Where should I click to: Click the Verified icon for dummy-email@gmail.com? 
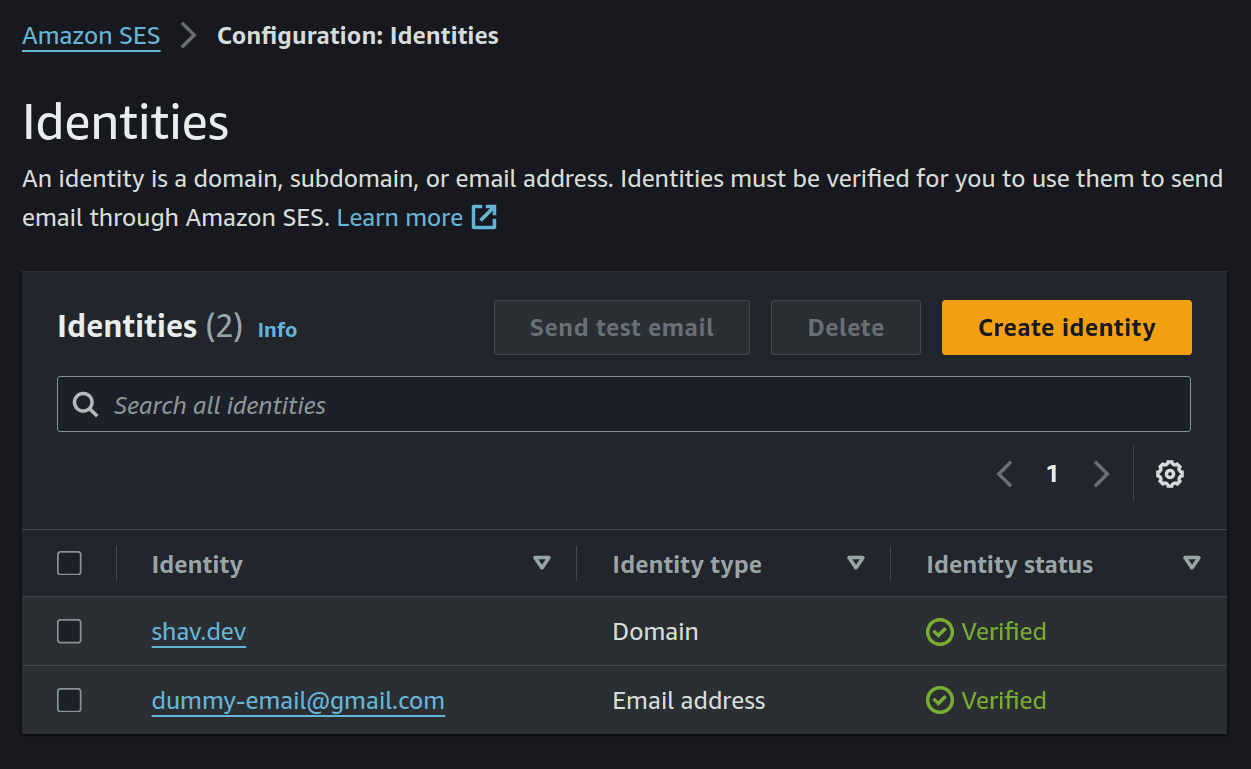click(x=939, y=700)
